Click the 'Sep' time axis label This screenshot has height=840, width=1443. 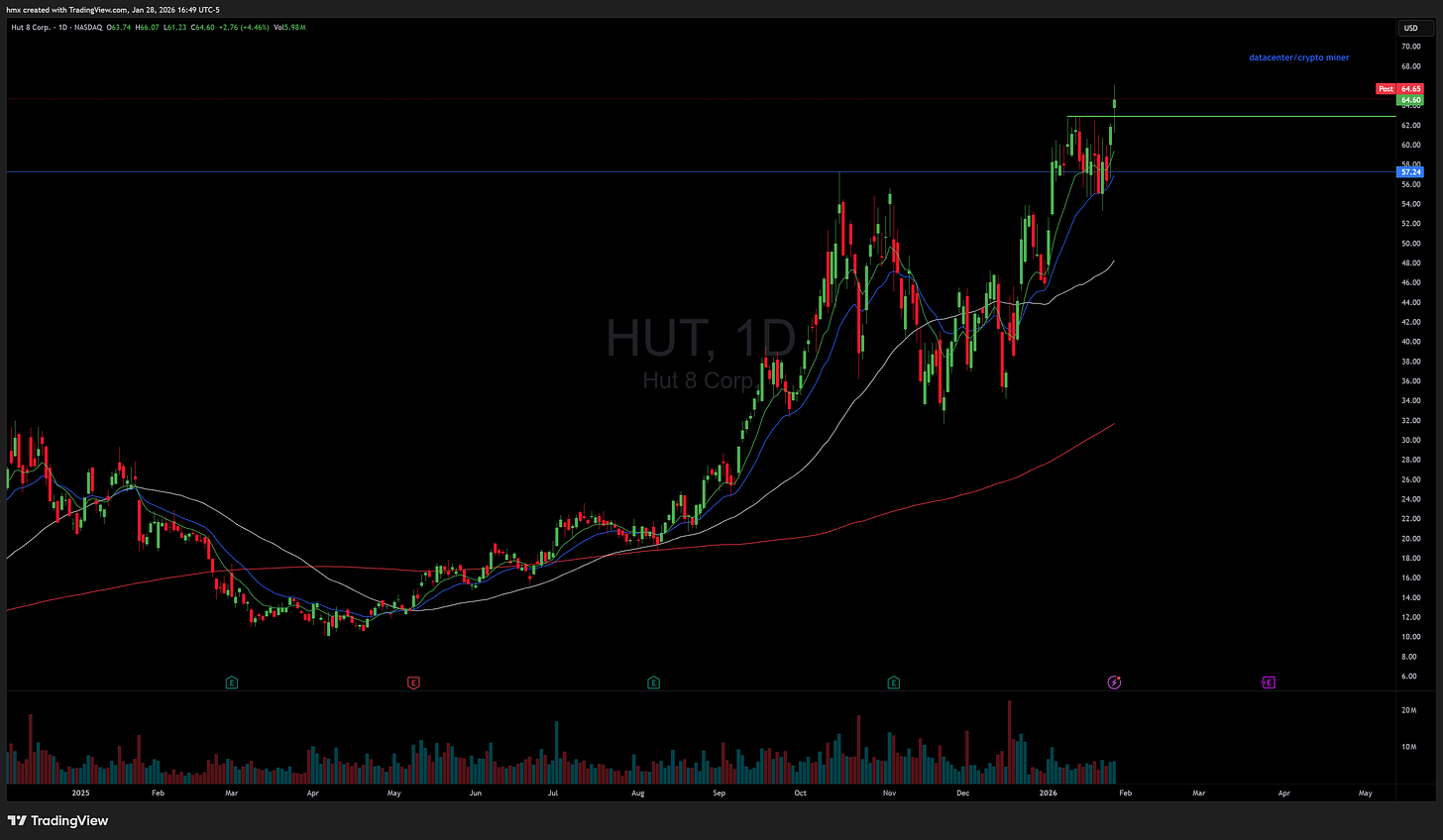point(719,793)
